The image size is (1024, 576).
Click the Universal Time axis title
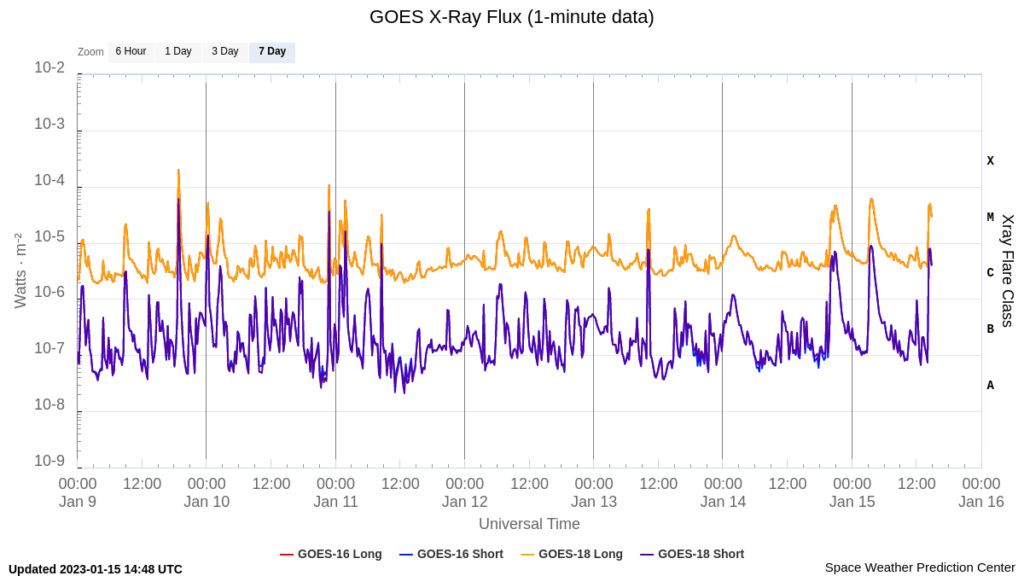coord(529,524)
